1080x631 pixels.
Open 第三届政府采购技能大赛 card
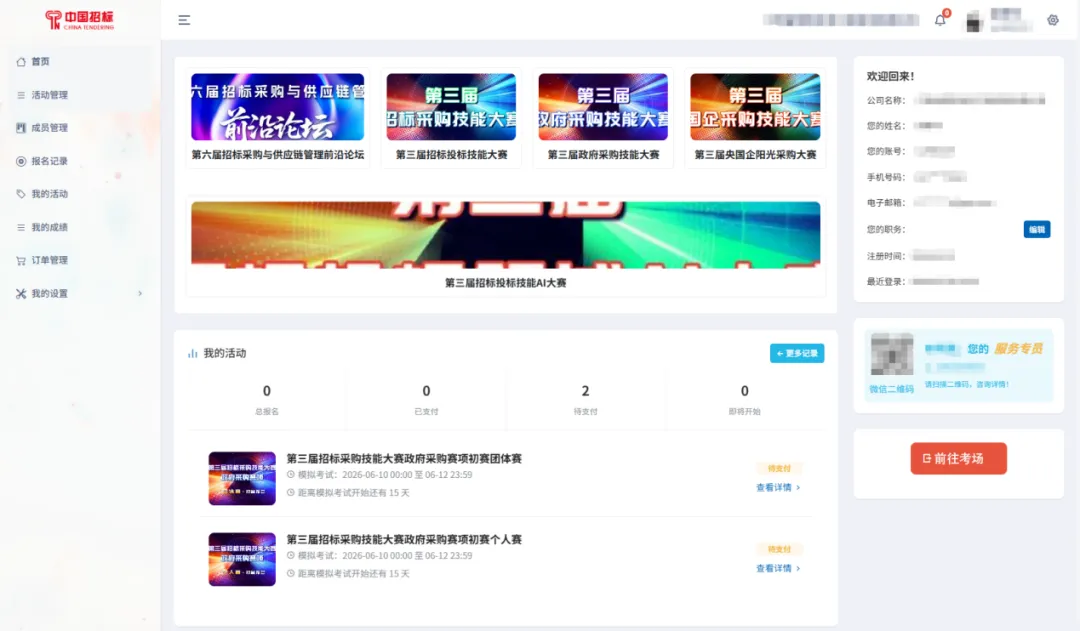[603, 118]
